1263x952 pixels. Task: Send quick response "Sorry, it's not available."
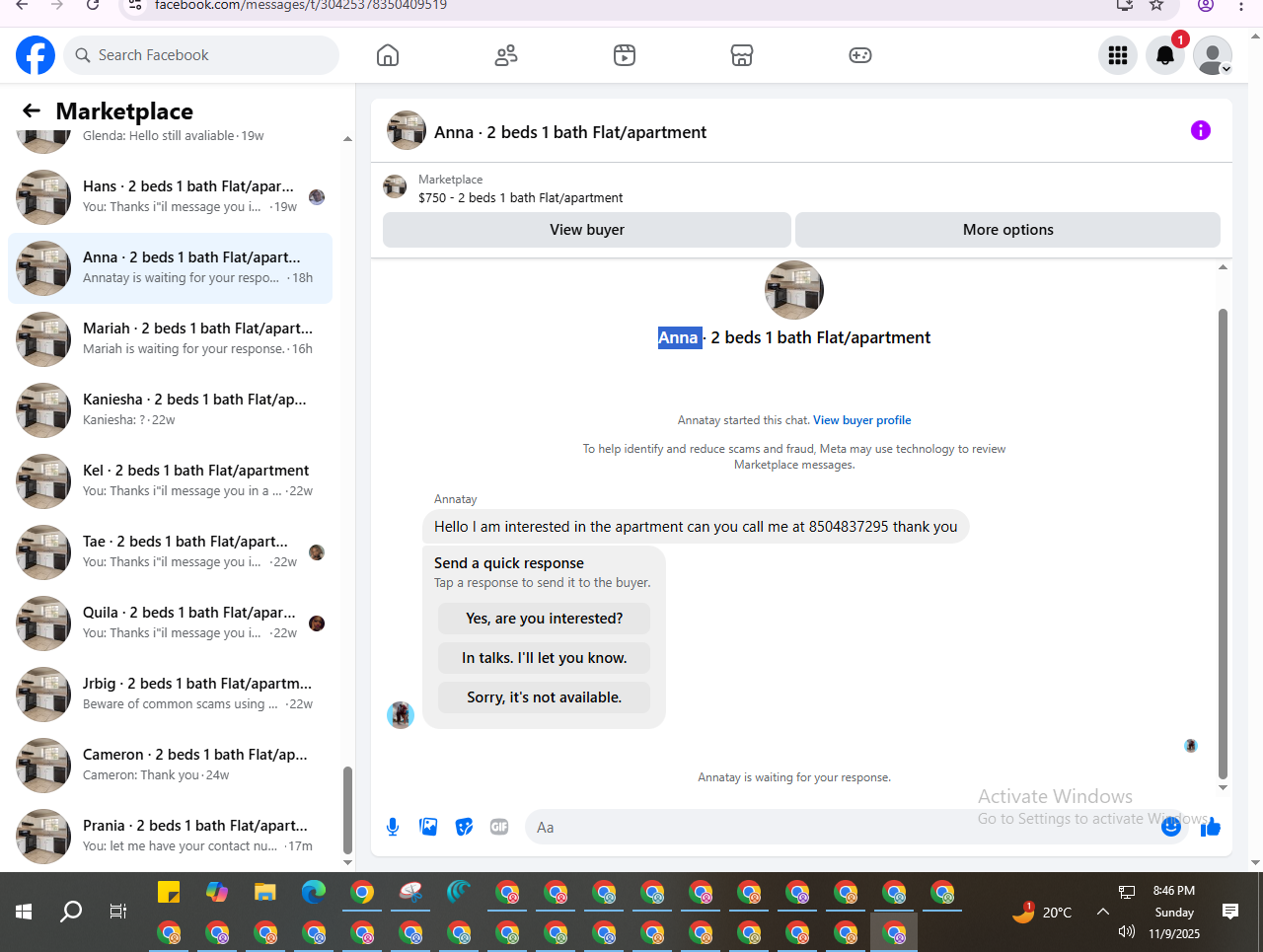coord(544,697)
